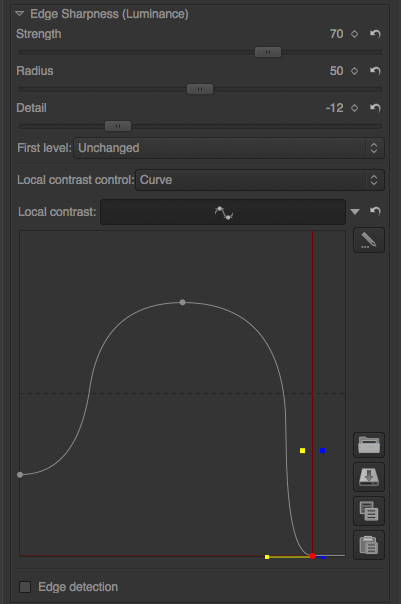Click the diamond icon next to Radius
This screenshot has height=604, width=401.
354,71
